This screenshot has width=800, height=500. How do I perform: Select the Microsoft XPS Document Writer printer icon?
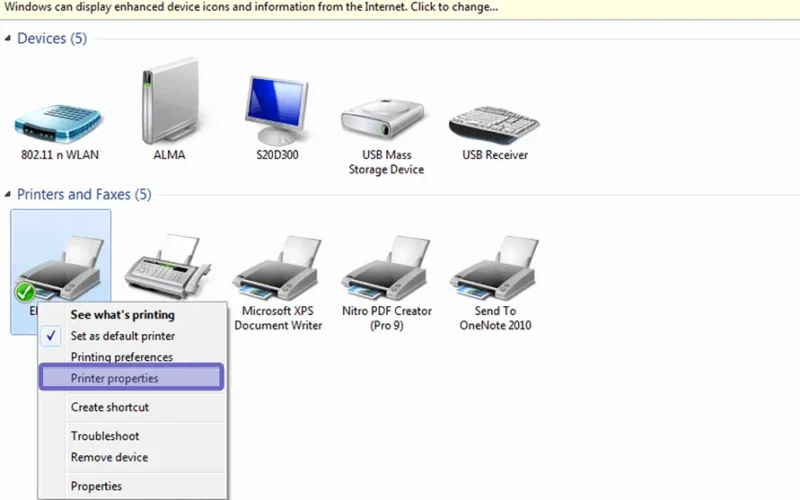tap(278, 267)
